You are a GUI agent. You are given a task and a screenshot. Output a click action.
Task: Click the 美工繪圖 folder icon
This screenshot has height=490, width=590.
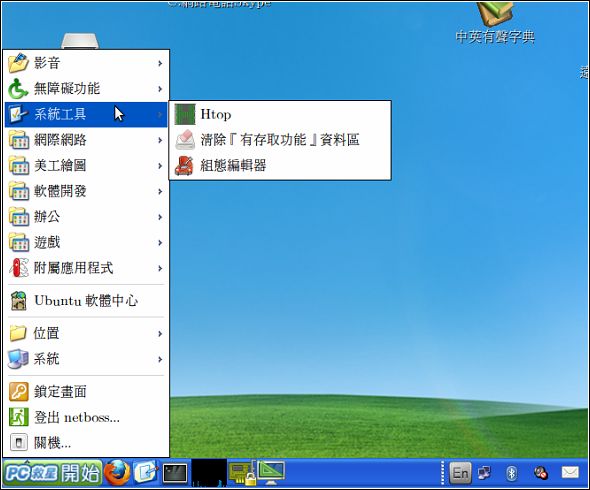click(18, 165)
